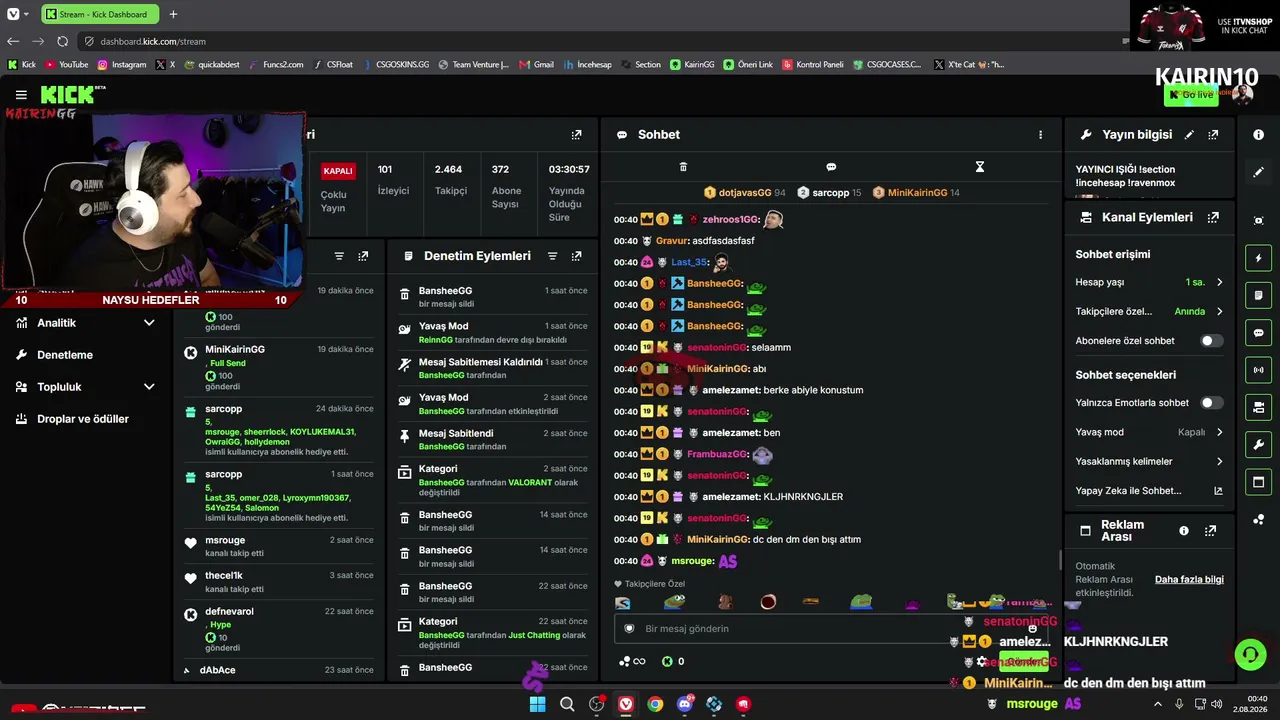
Task: Follow the Daha fazla bilgi link
Action: (x=1189, y=579)
